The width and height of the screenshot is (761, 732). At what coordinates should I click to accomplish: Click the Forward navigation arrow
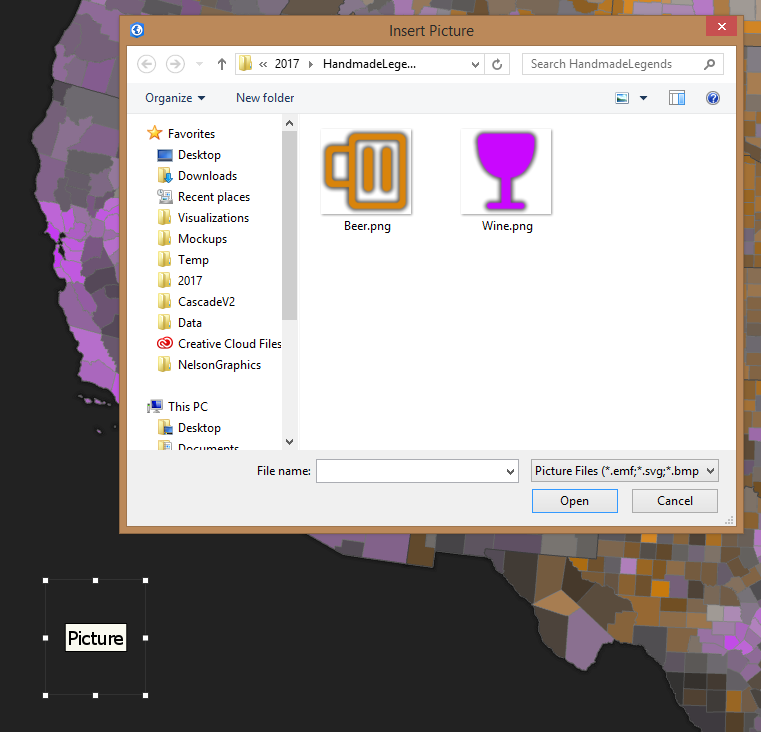click(175, 64)
